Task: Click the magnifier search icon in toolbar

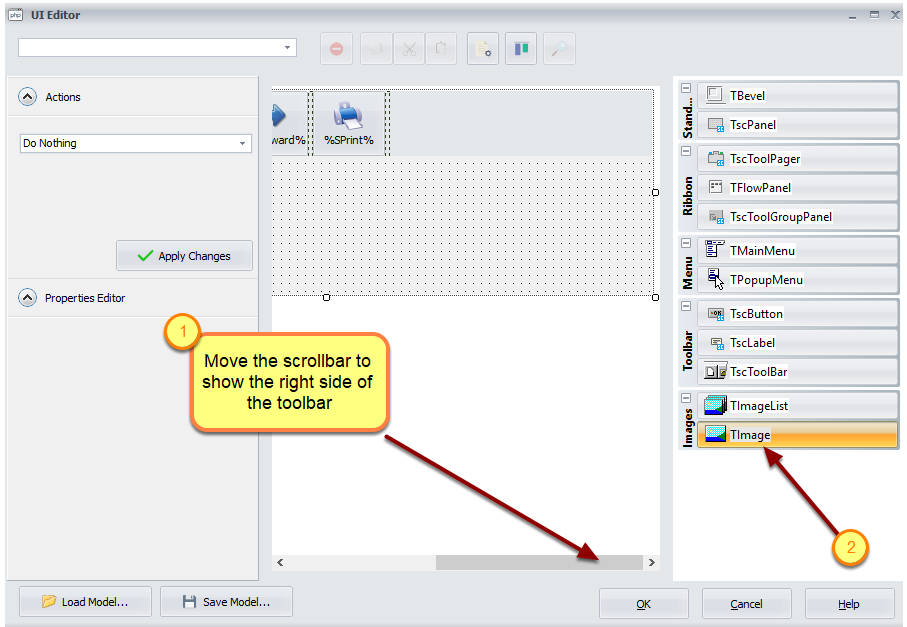Action: tap(559, 48)
